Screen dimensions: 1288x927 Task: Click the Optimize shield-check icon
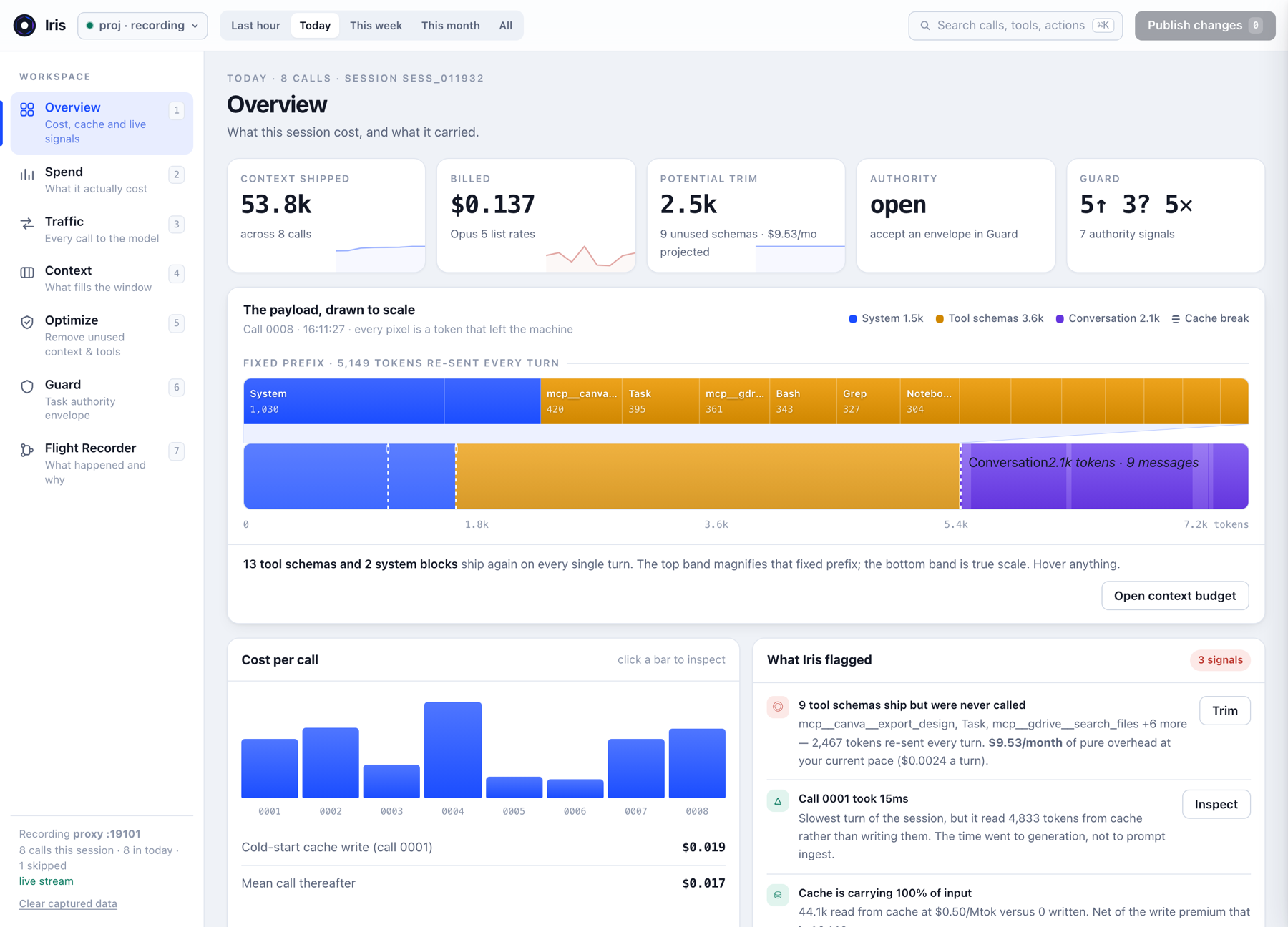tap(27, 323)
